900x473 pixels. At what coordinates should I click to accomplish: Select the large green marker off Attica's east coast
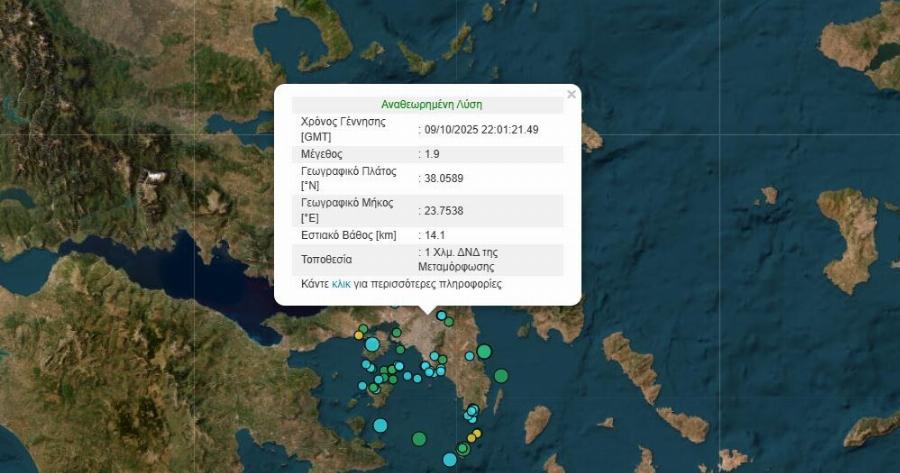(x=485, y=351)
